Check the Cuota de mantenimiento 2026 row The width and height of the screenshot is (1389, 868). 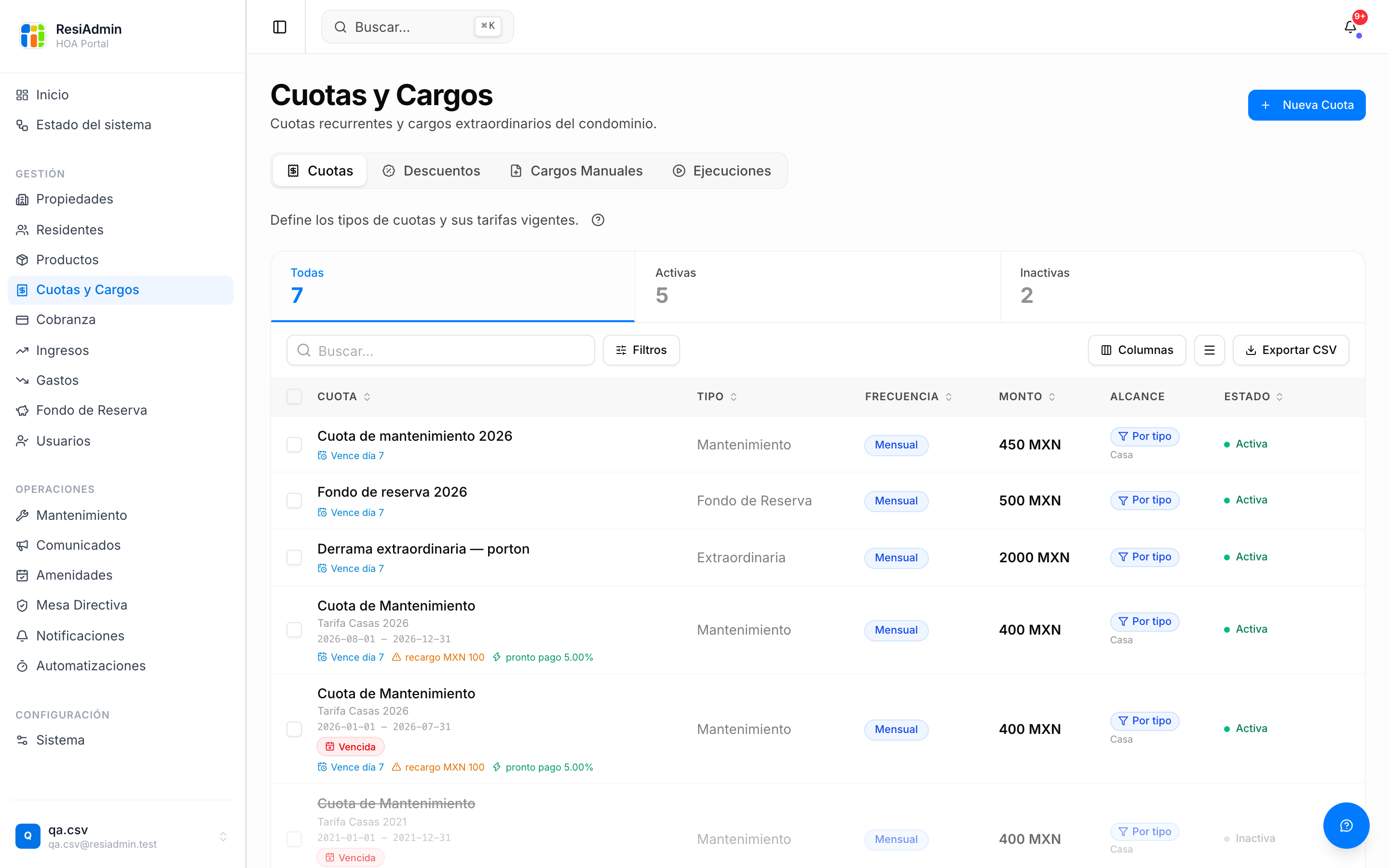point(294,444)
